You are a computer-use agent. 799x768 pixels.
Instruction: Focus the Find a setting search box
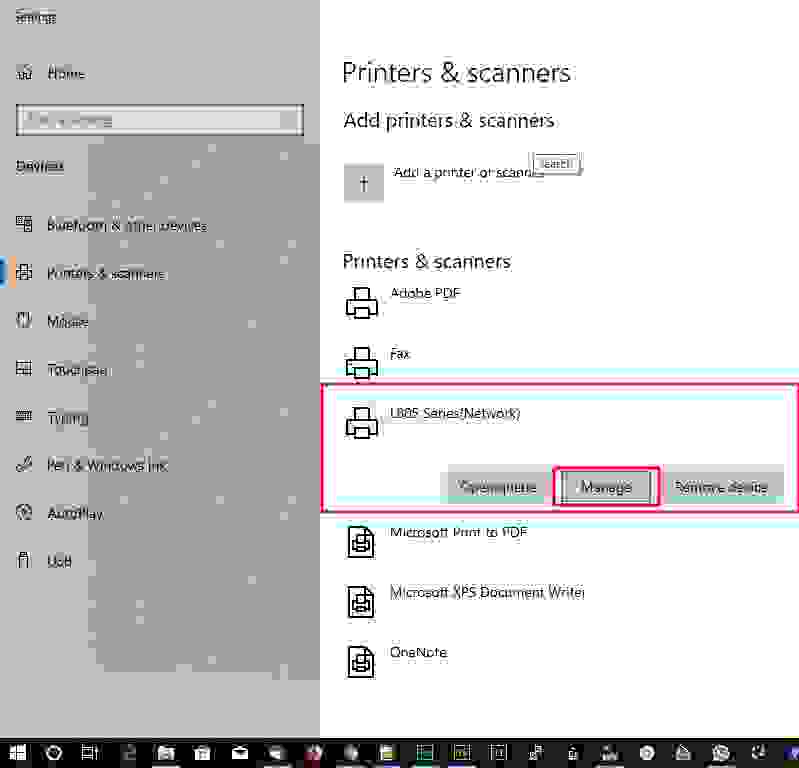(x=159, y=120)
